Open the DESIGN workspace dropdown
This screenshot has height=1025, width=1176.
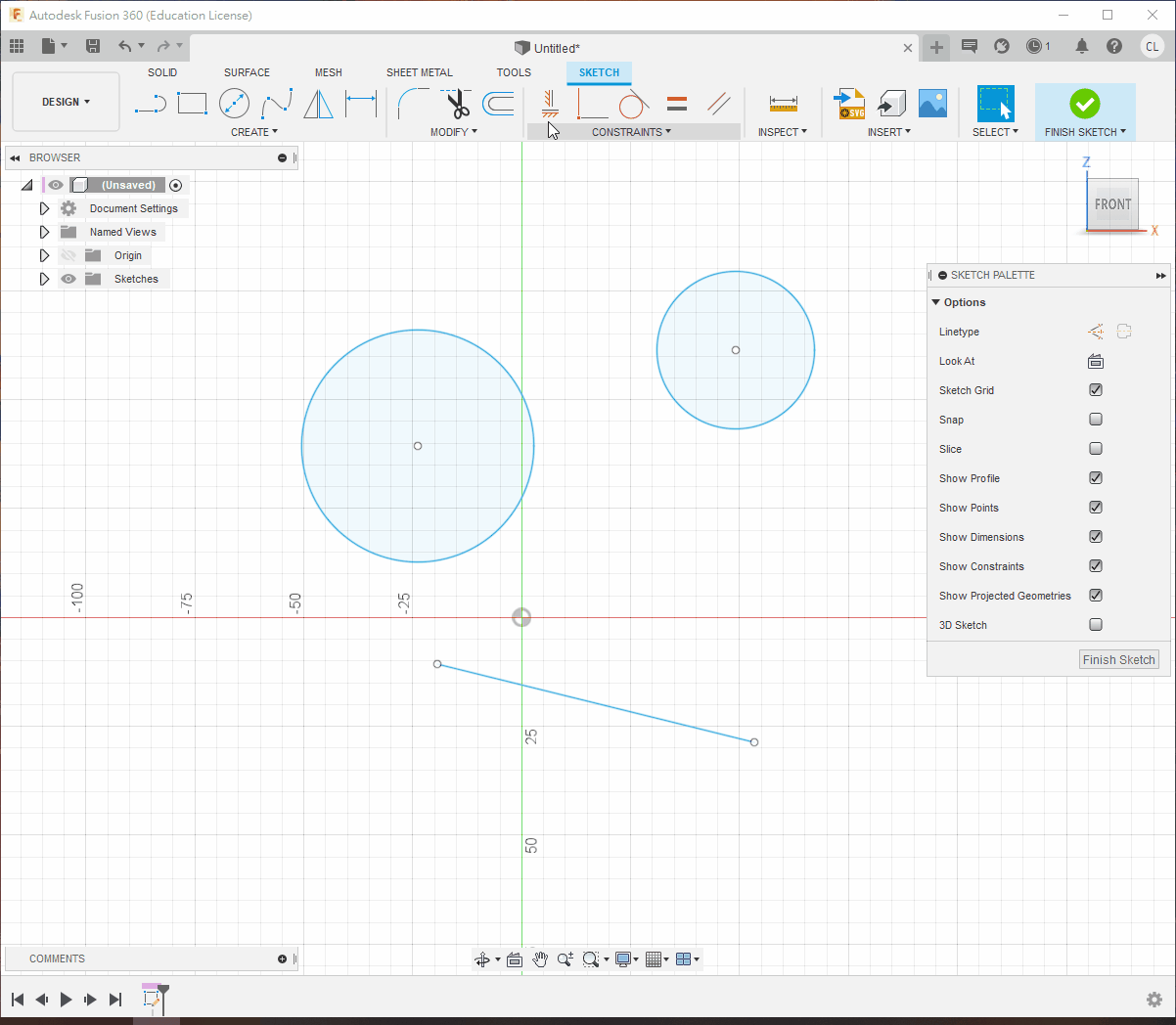(66, 102)
